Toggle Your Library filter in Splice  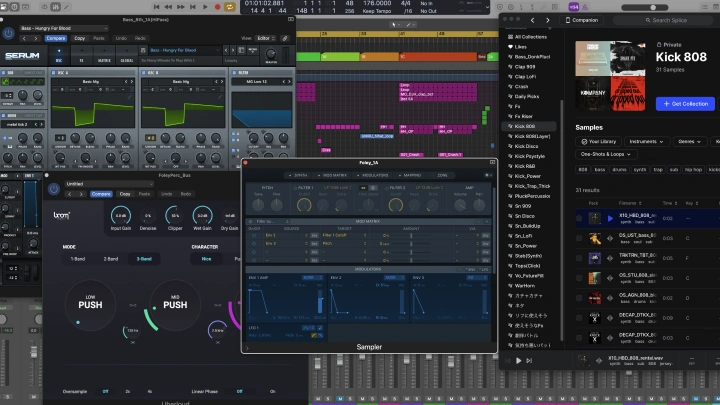pyautogui.click(x=598, y=142)
